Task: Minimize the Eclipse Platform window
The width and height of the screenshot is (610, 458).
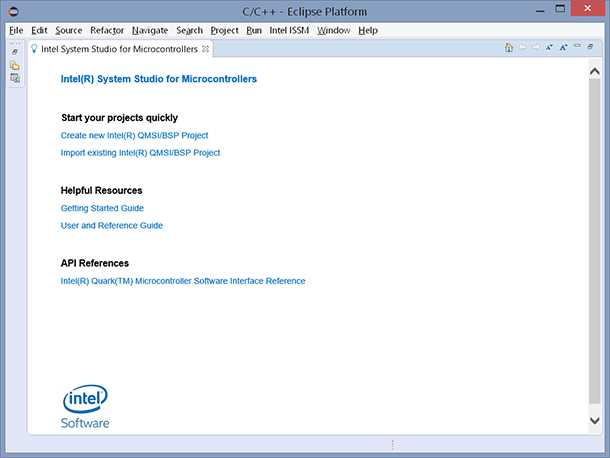Action: pyautogui.click(x=540, y=11)
